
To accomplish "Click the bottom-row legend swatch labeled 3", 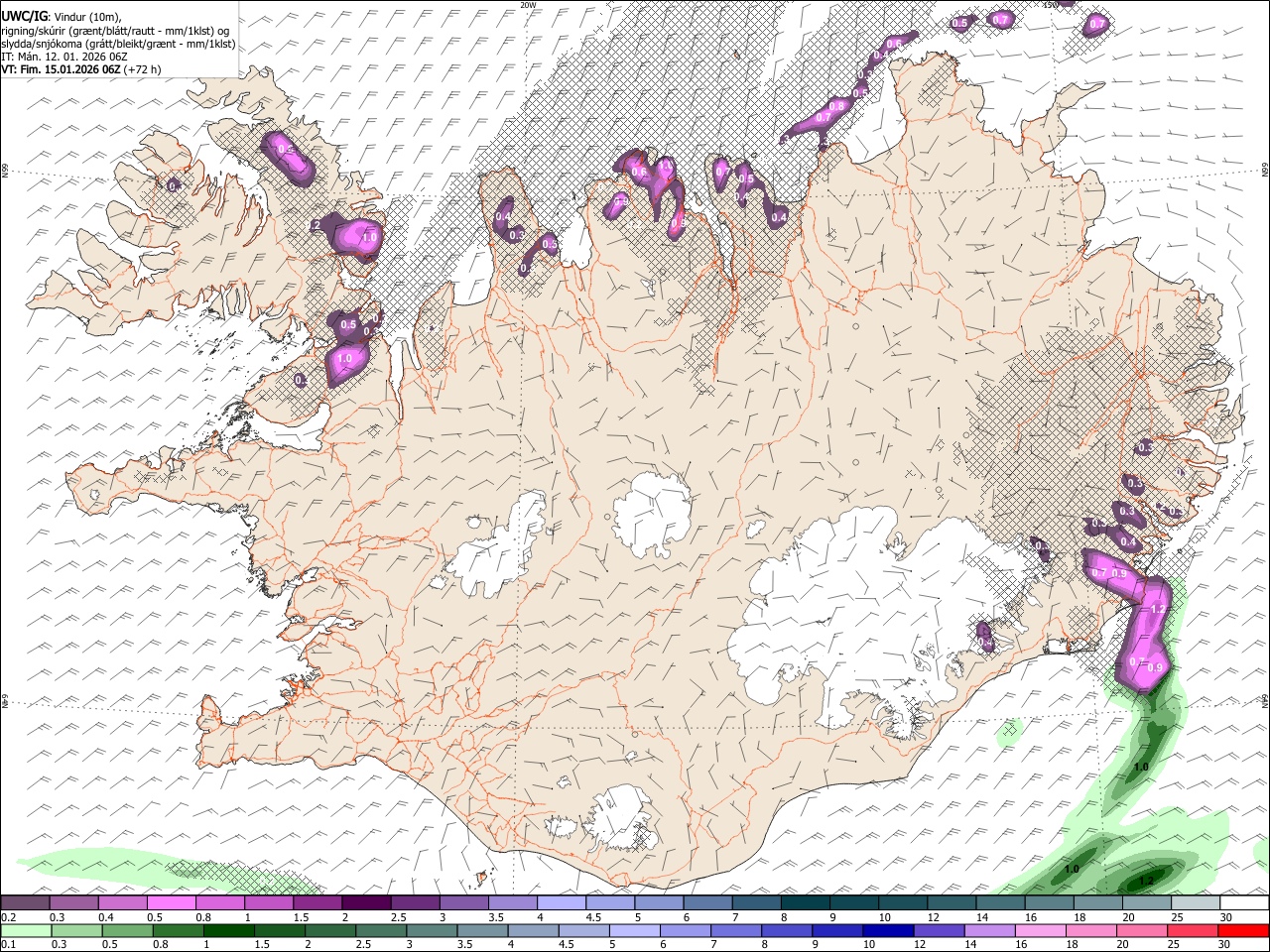I will [431, 930].
